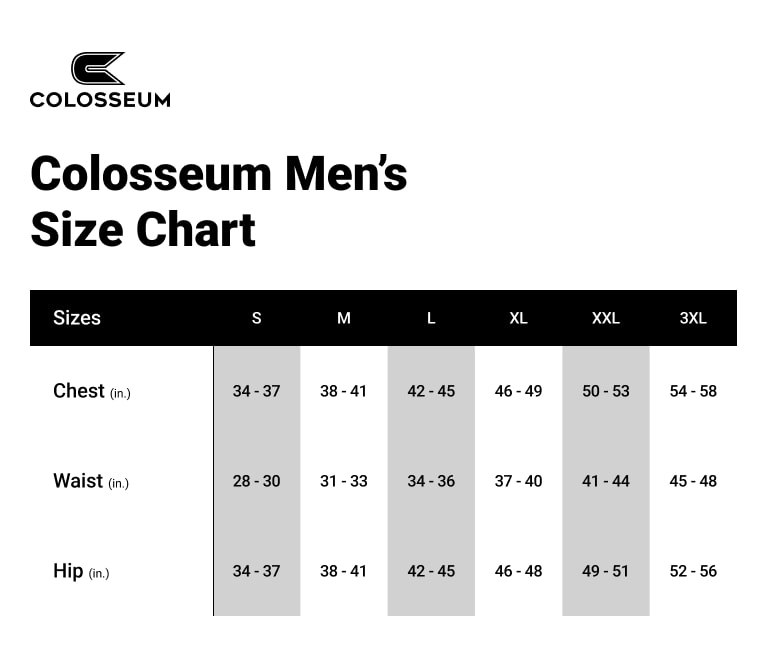
Task: Click the Colosseum logo icon
Action: coord(98,68)
